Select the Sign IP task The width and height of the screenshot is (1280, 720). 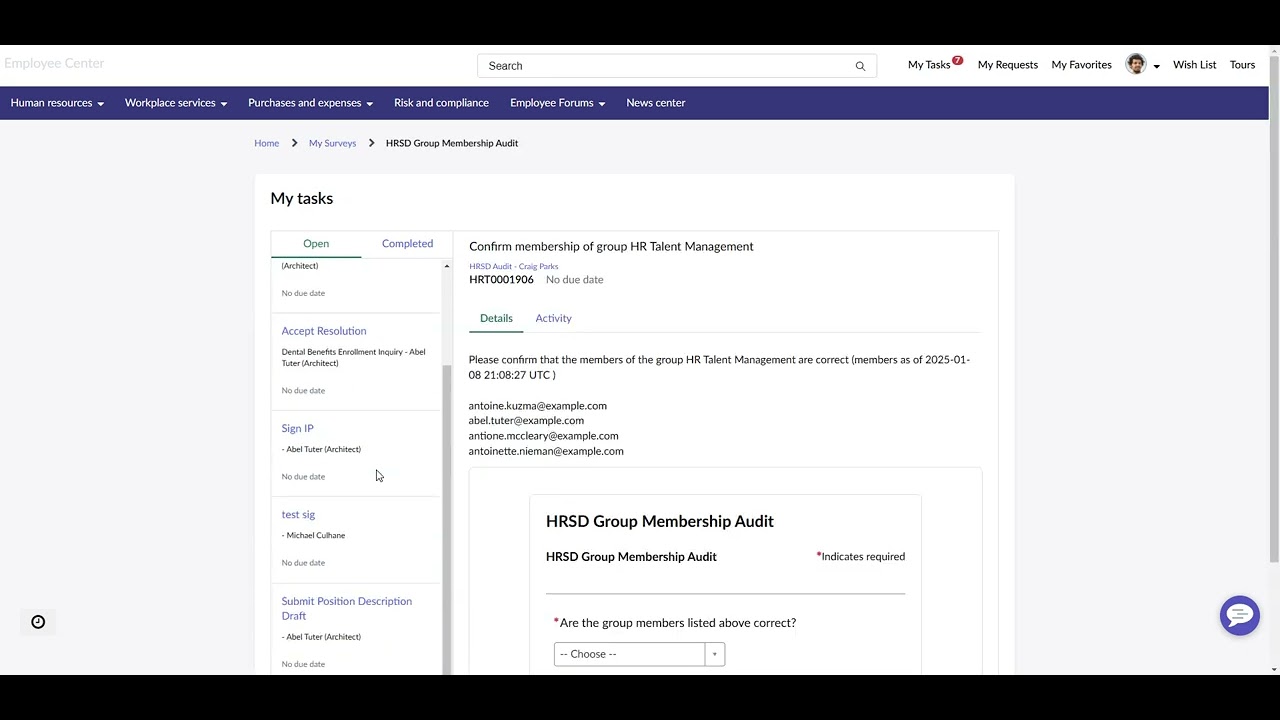(x=297, y=428)
